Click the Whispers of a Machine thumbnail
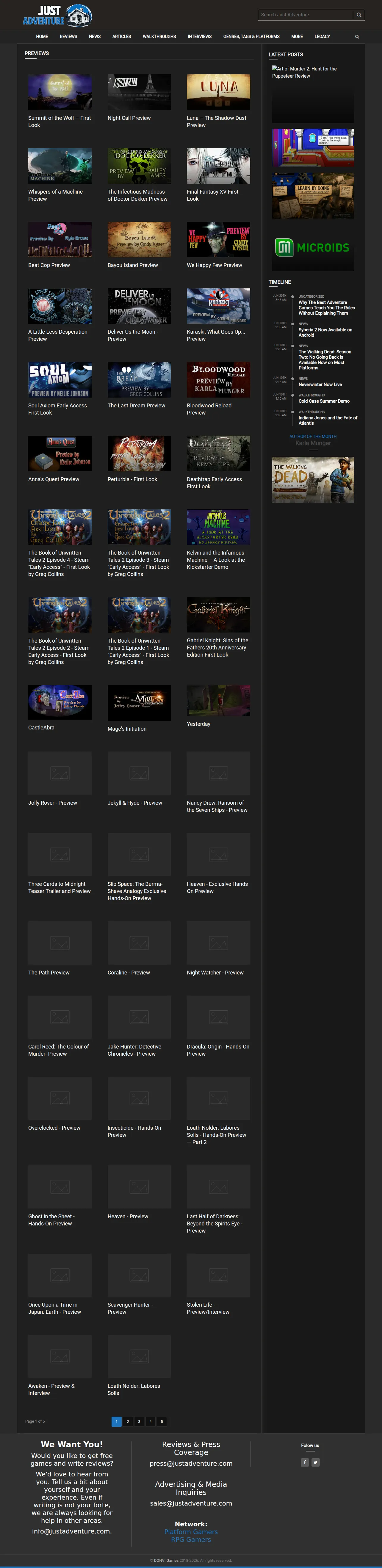This screenshot has height=1568, width=382. point(60,166)
